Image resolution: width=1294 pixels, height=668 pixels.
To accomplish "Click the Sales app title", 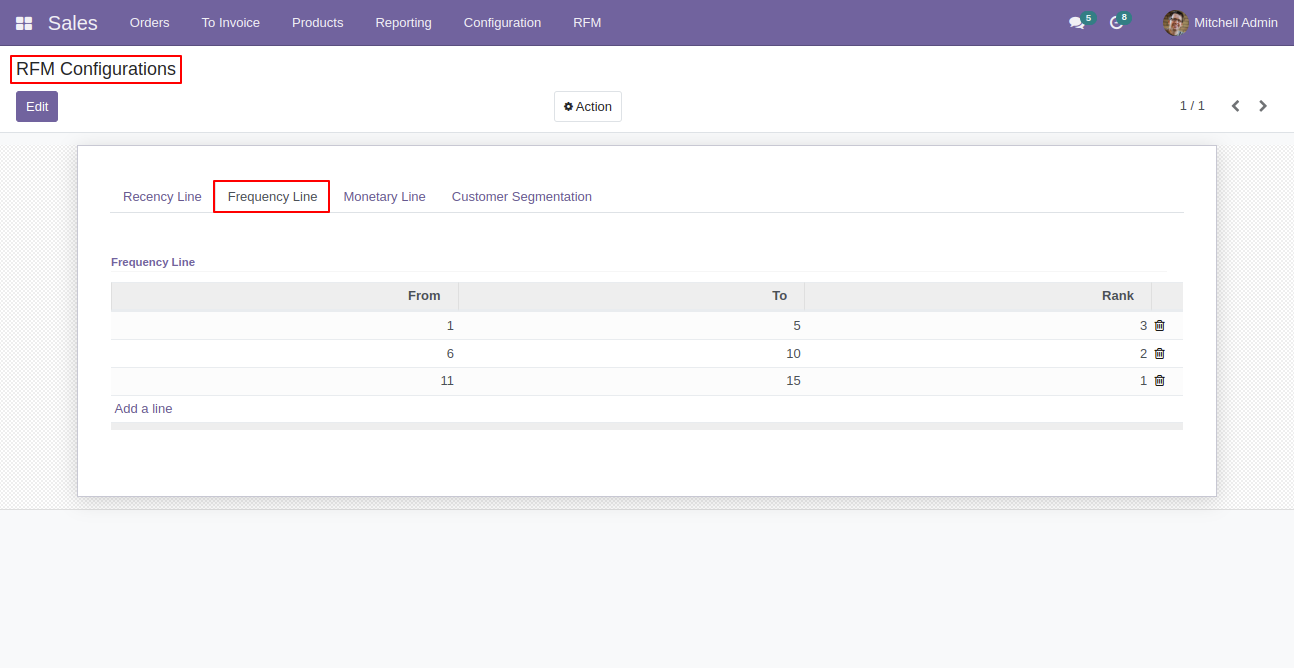I will click(73, 23).
